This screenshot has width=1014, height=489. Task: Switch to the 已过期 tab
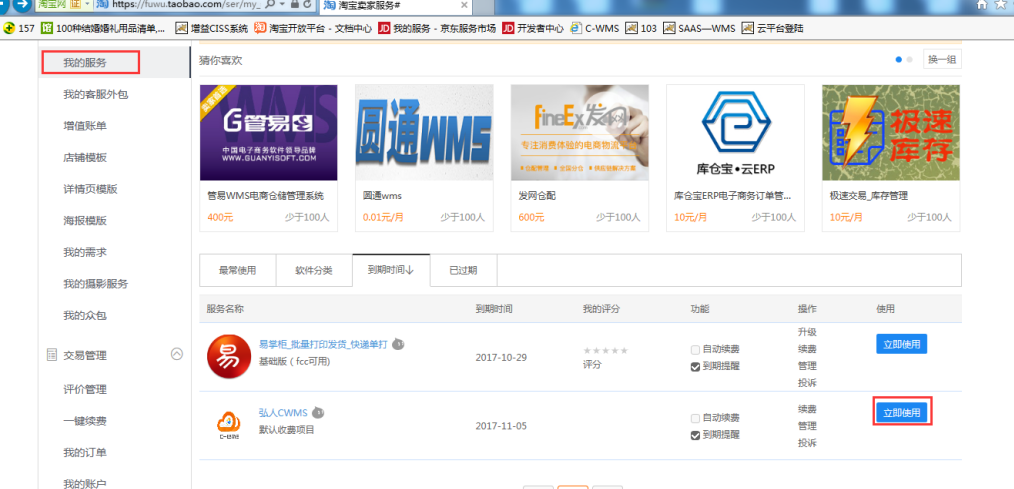pyautogui.click(x=464, y=270)
